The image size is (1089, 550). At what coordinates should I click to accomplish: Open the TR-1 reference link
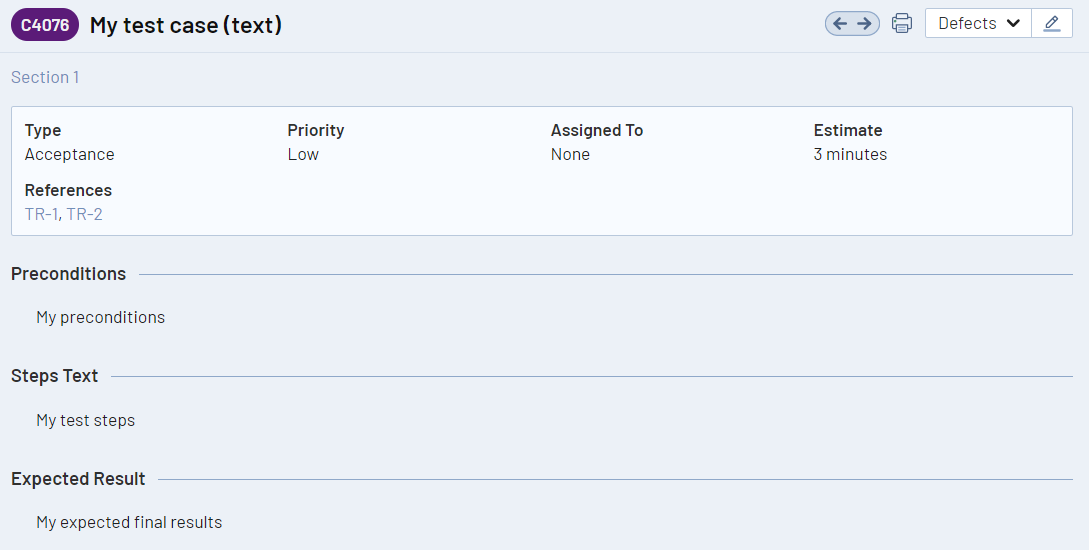(x=41, y=214)
